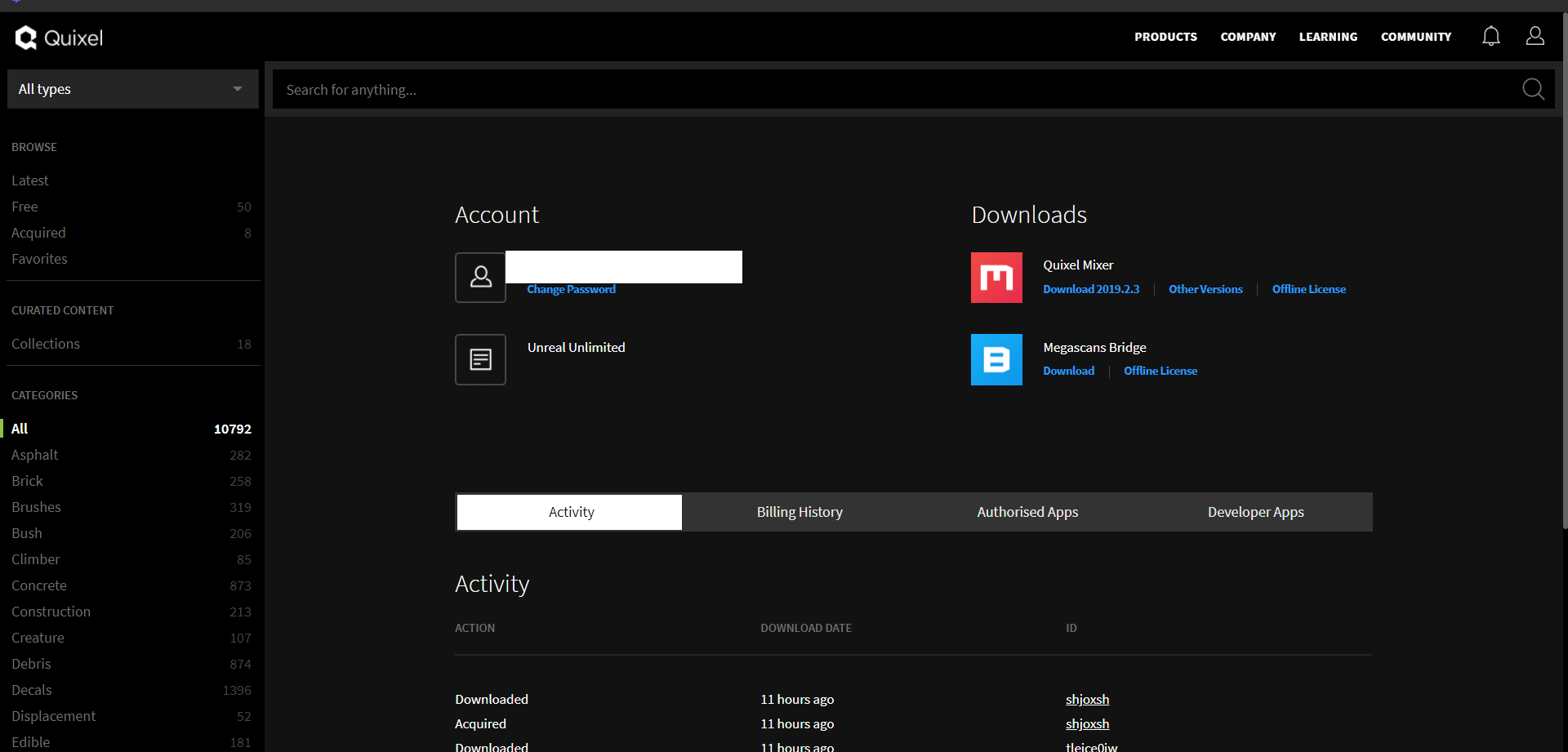Open the PRODUCTS menu

coord(1165,37)
